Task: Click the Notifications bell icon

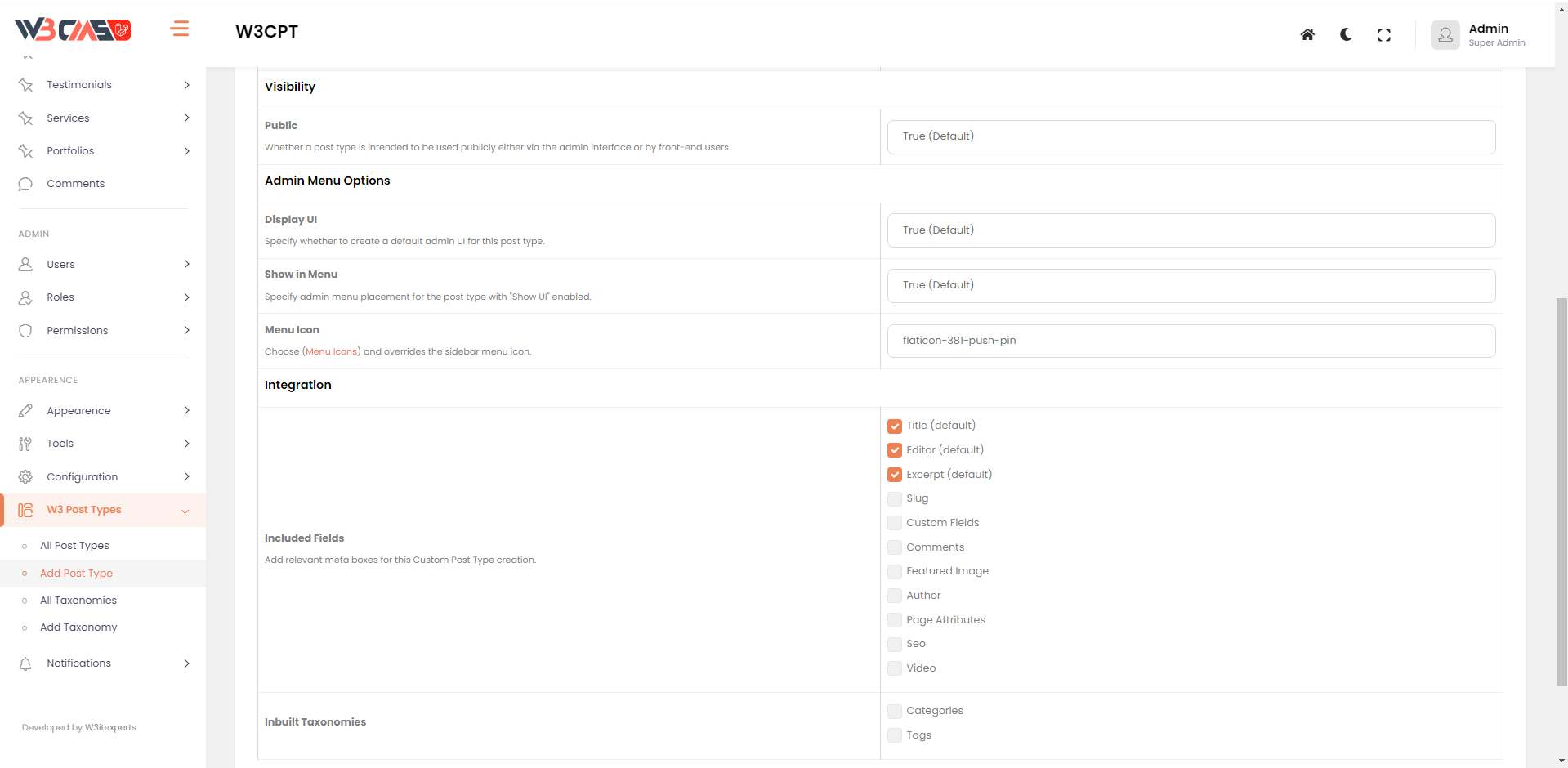Action: [x=25, y=663]
